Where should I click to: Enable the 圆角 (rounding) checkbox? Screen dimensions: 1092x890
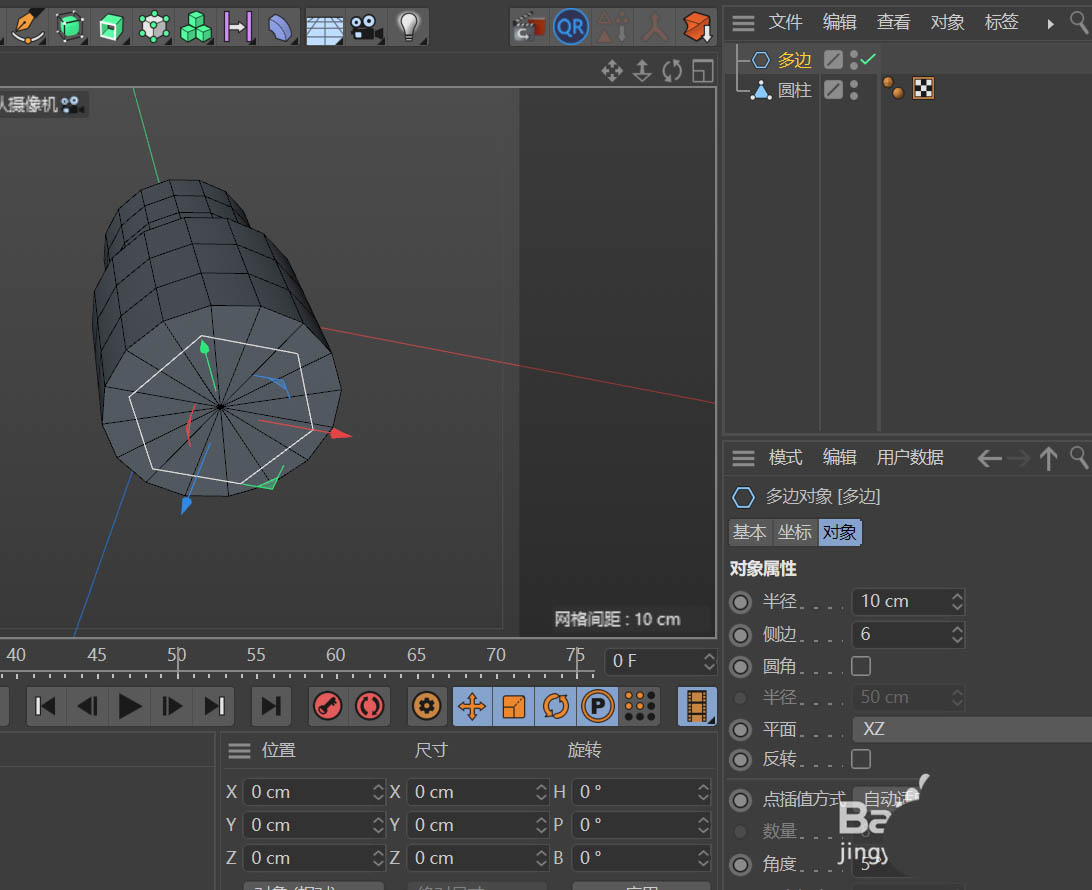860,666
